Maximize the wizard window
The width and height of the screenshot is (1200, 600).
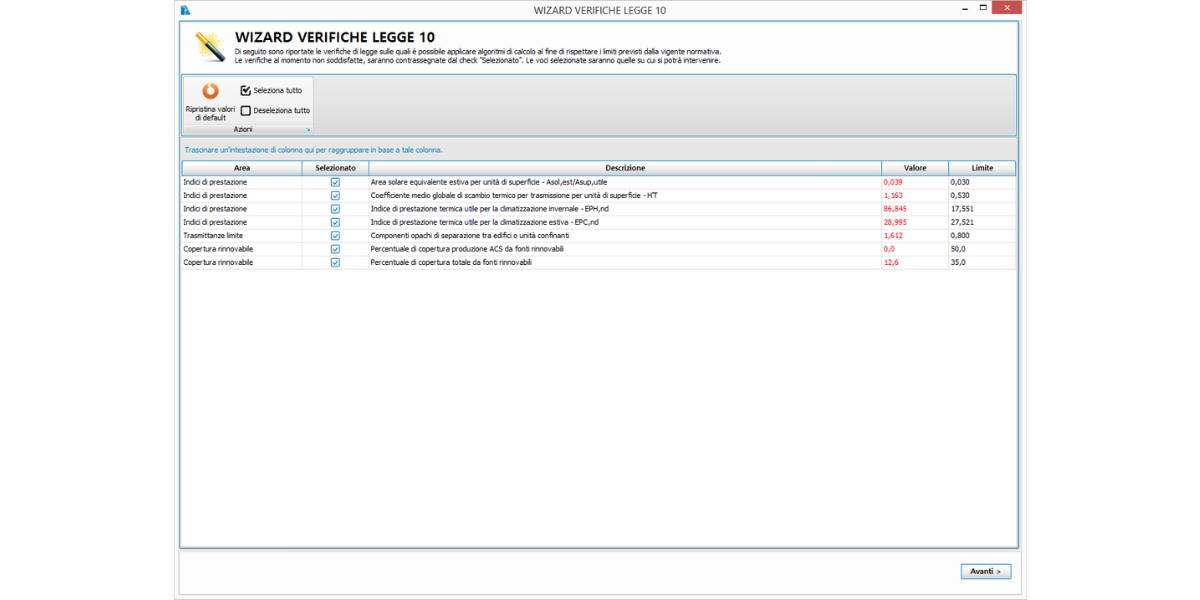984,9
